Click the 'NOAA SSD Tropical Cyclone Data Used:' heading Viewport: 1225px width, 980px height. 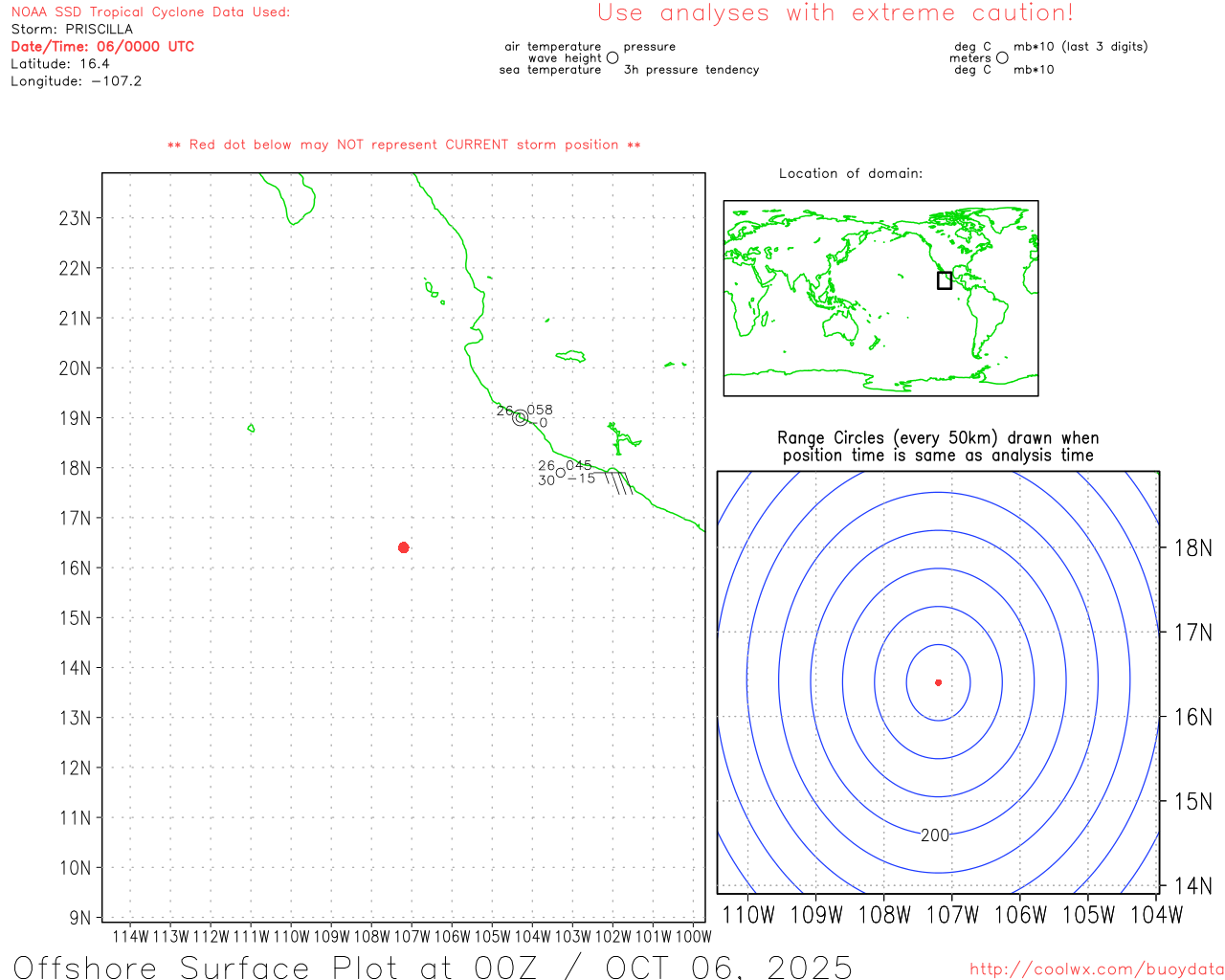(x=150, y=11)
